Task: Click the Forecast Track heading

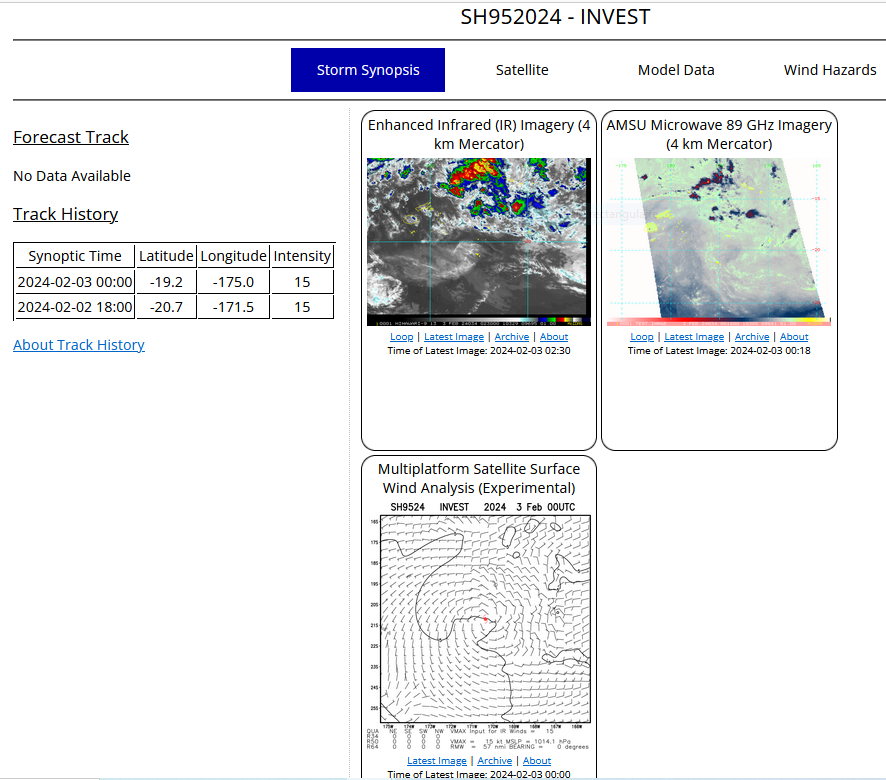Action: [71, 137]
